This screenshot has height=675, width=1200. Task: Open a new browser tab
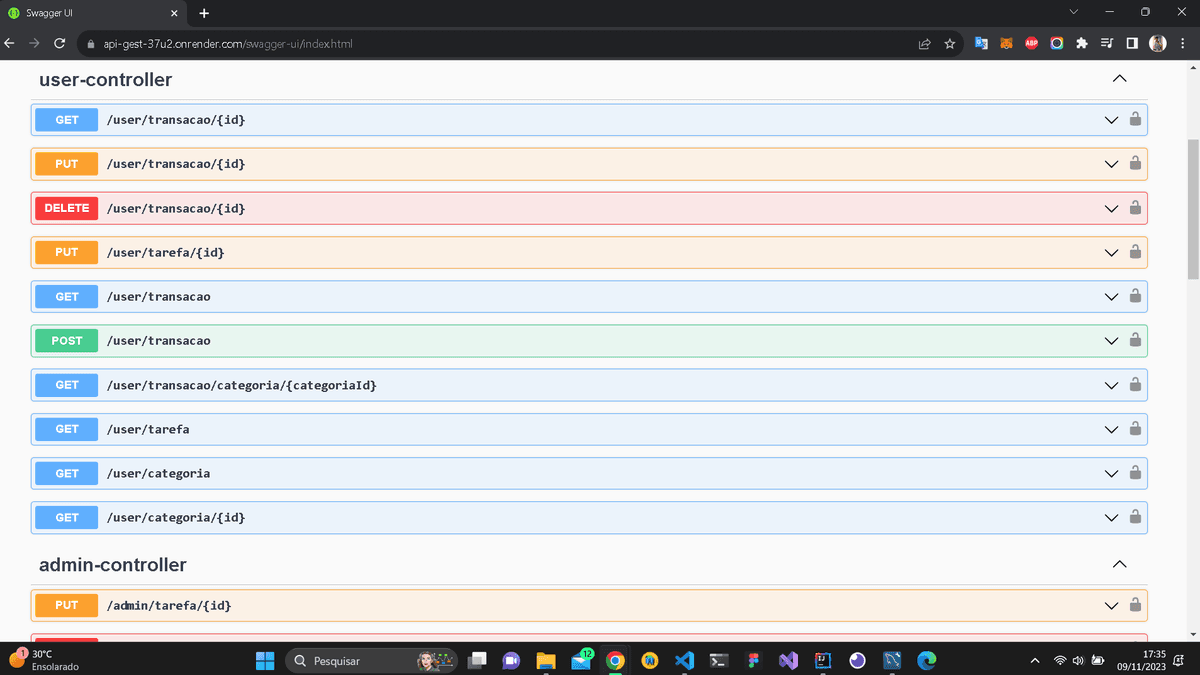[x=204, y=13]
